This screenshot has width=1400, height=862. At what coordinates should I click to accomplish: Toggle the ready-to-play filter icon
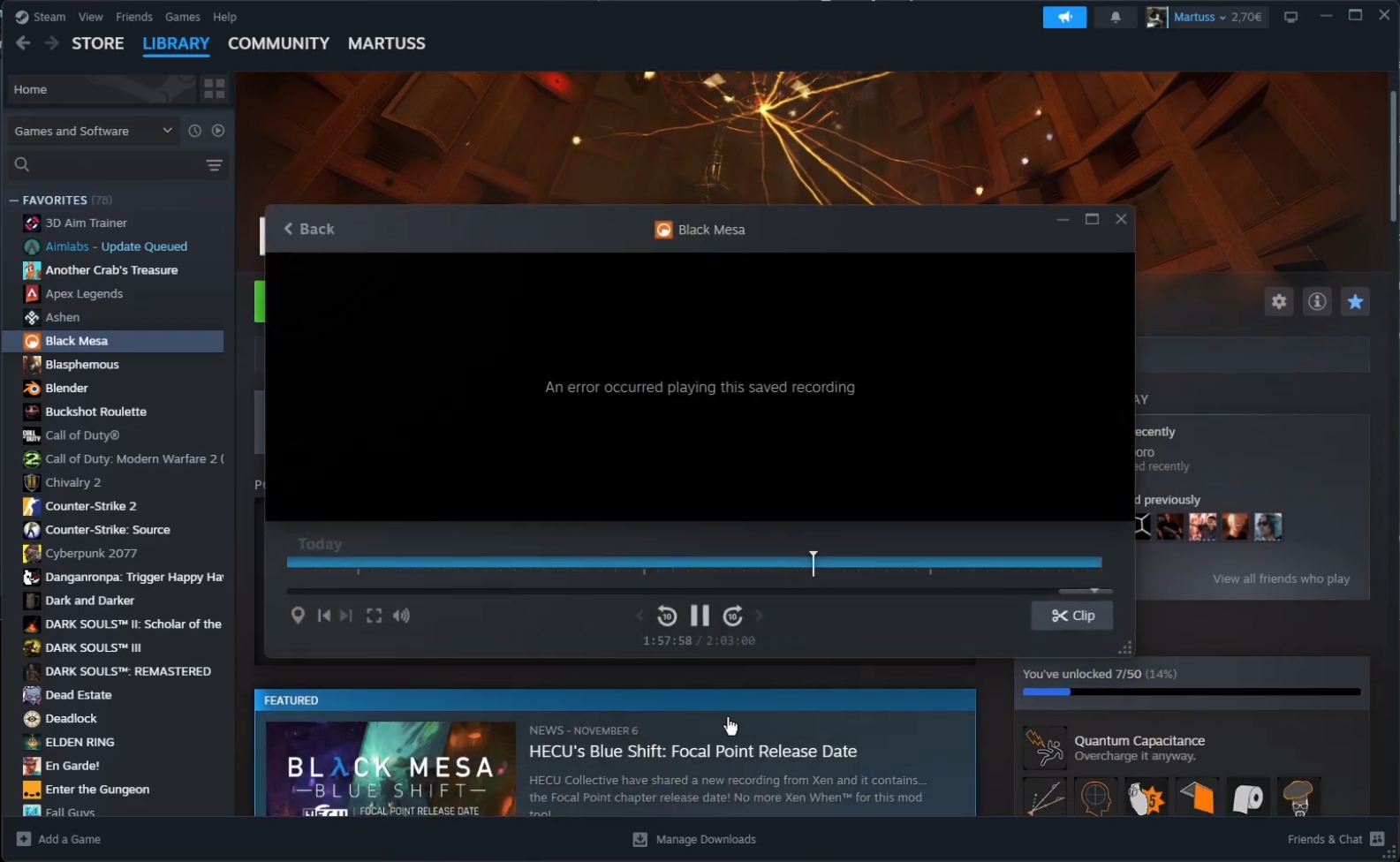click(x=218, y=131)
